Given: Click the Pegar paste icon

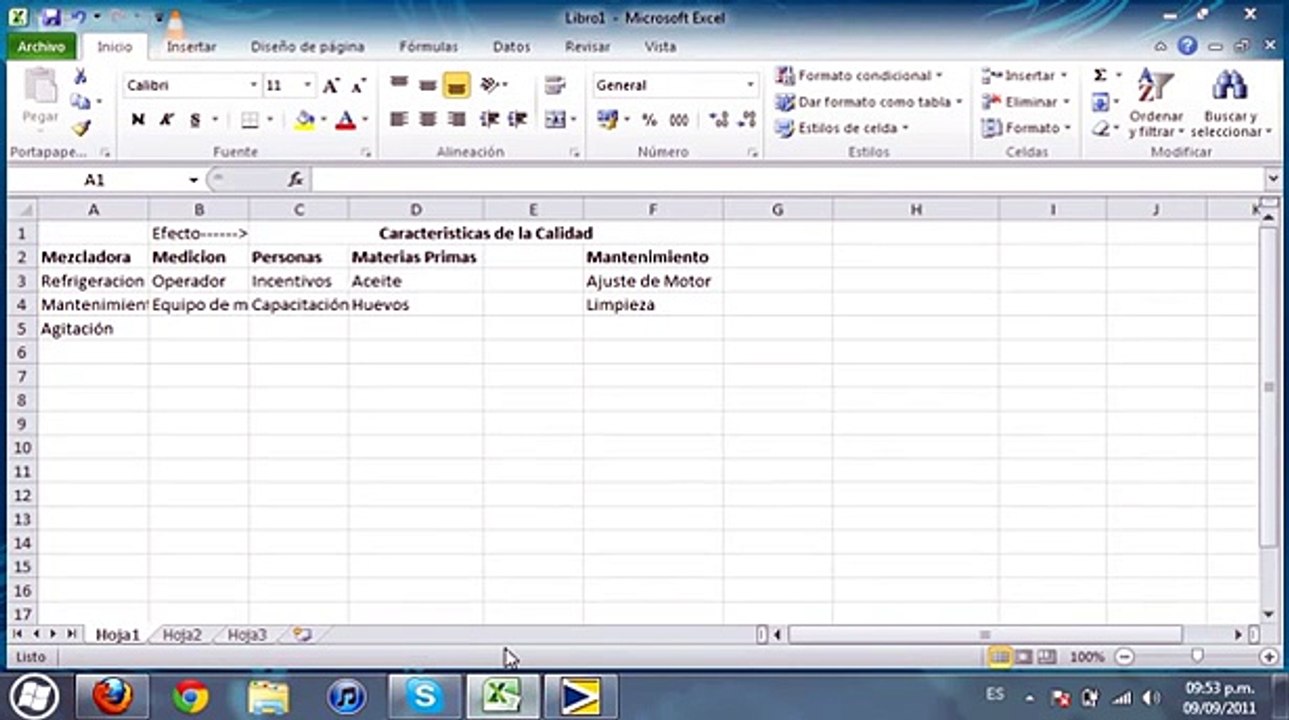Looking at the screenshot, I should (x=41, y=85).
